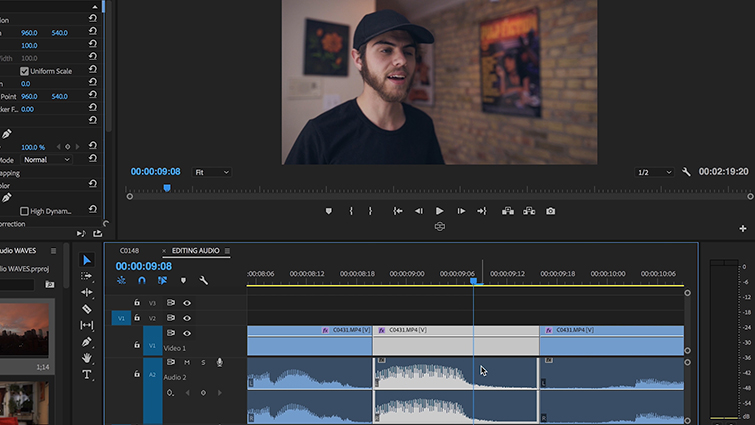Pick the Pen tool in toolbar
This screenshot has height=425, width=755.
pyautogui.click(x=87, y=342)
